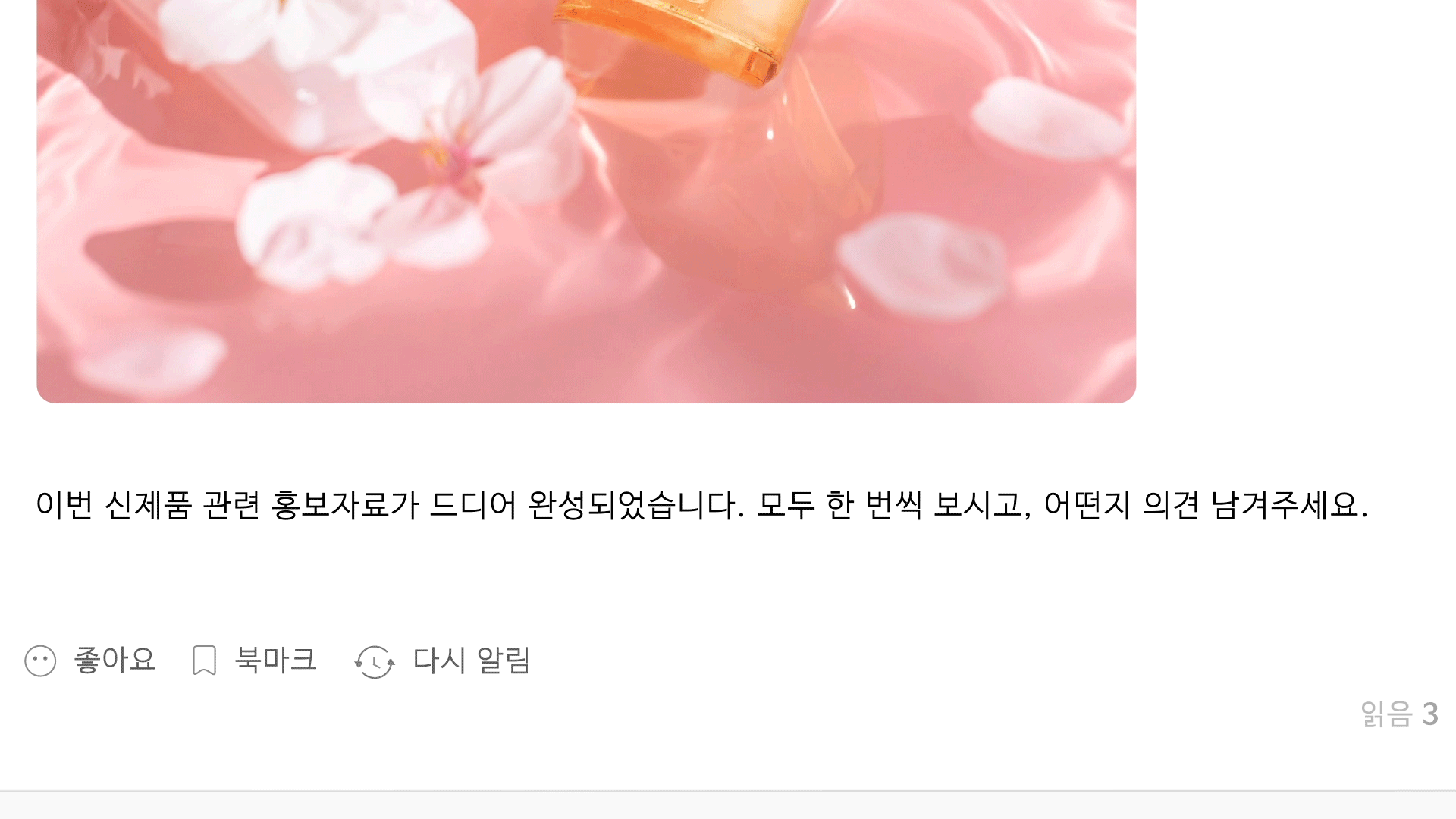Screen dimensions: 1456x819
Task: Click the gray bar below the post divider
Action: [x=728, y=806]
